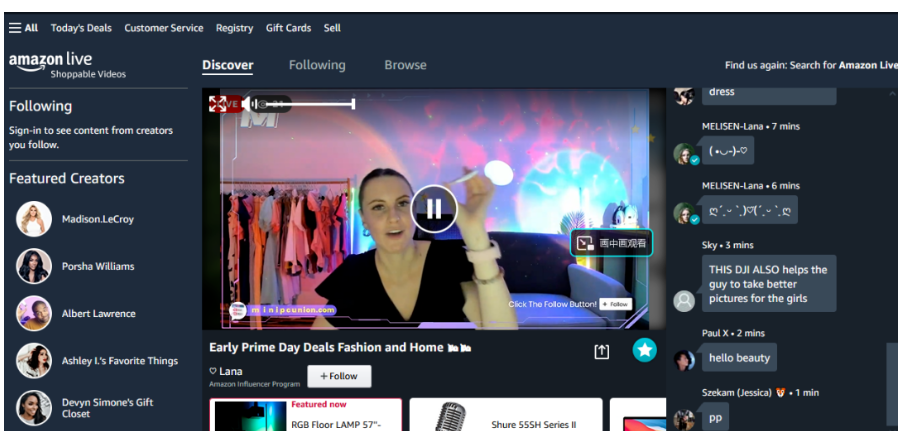Open Gift Cards page
Screen dimensions: 909x431
click(x=288, y=28)
